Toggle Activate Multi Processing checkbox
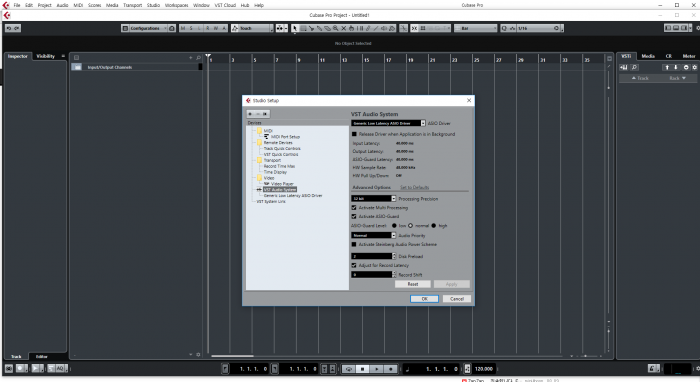Screen dimensions: 700x382 tap(354, 208)
